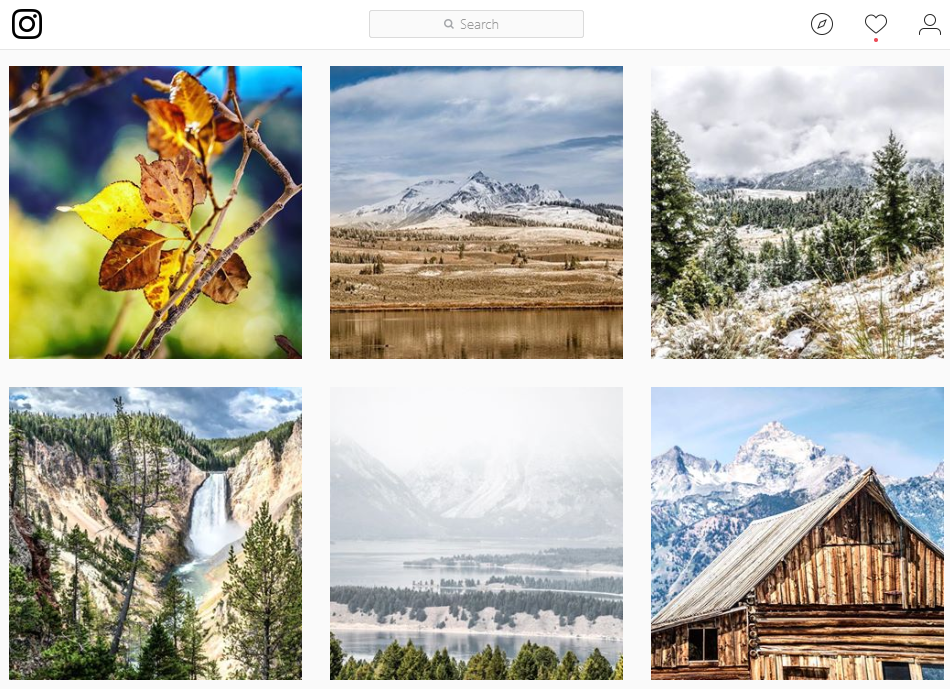Click the magnifier icon in search bar

pyautogui.click(x=448, y=24)
